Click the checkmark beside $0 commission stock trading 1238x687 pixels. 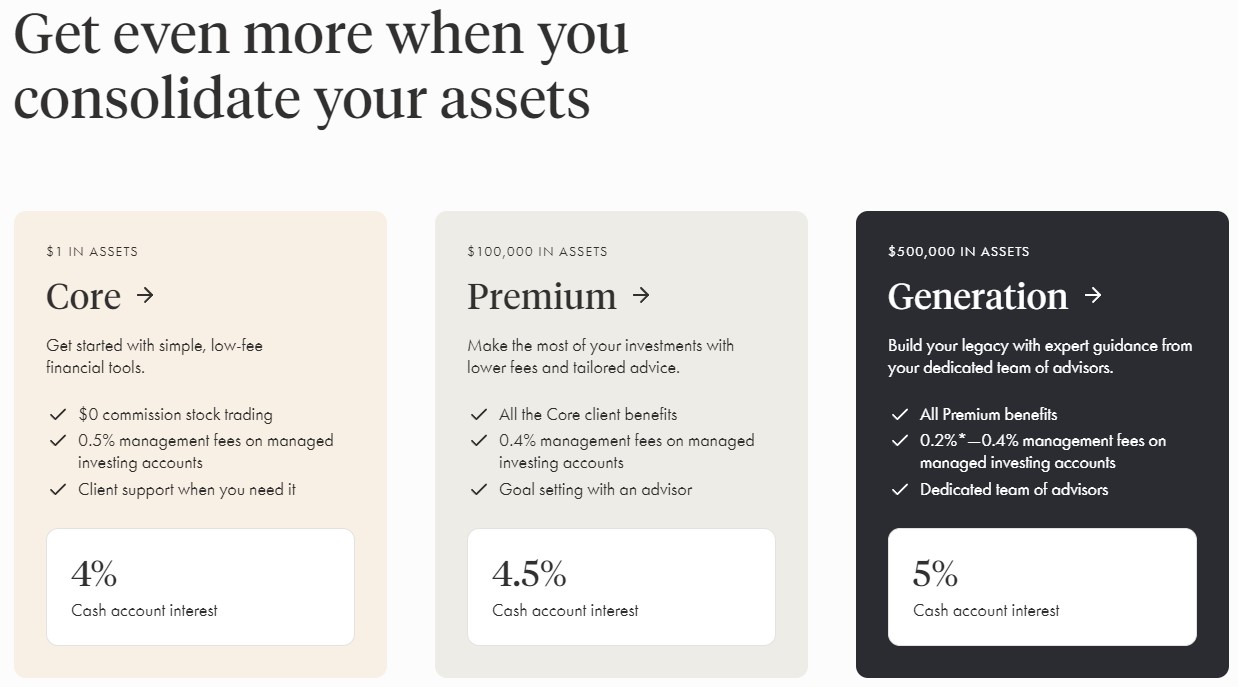click(56, 414)
